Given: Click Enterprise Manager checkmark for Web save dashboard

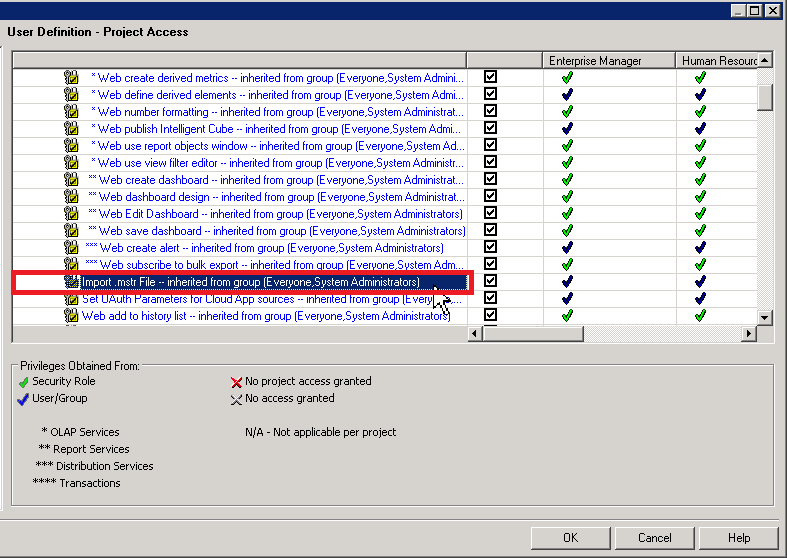Looking at the screenshot, I should pos(567,231).
